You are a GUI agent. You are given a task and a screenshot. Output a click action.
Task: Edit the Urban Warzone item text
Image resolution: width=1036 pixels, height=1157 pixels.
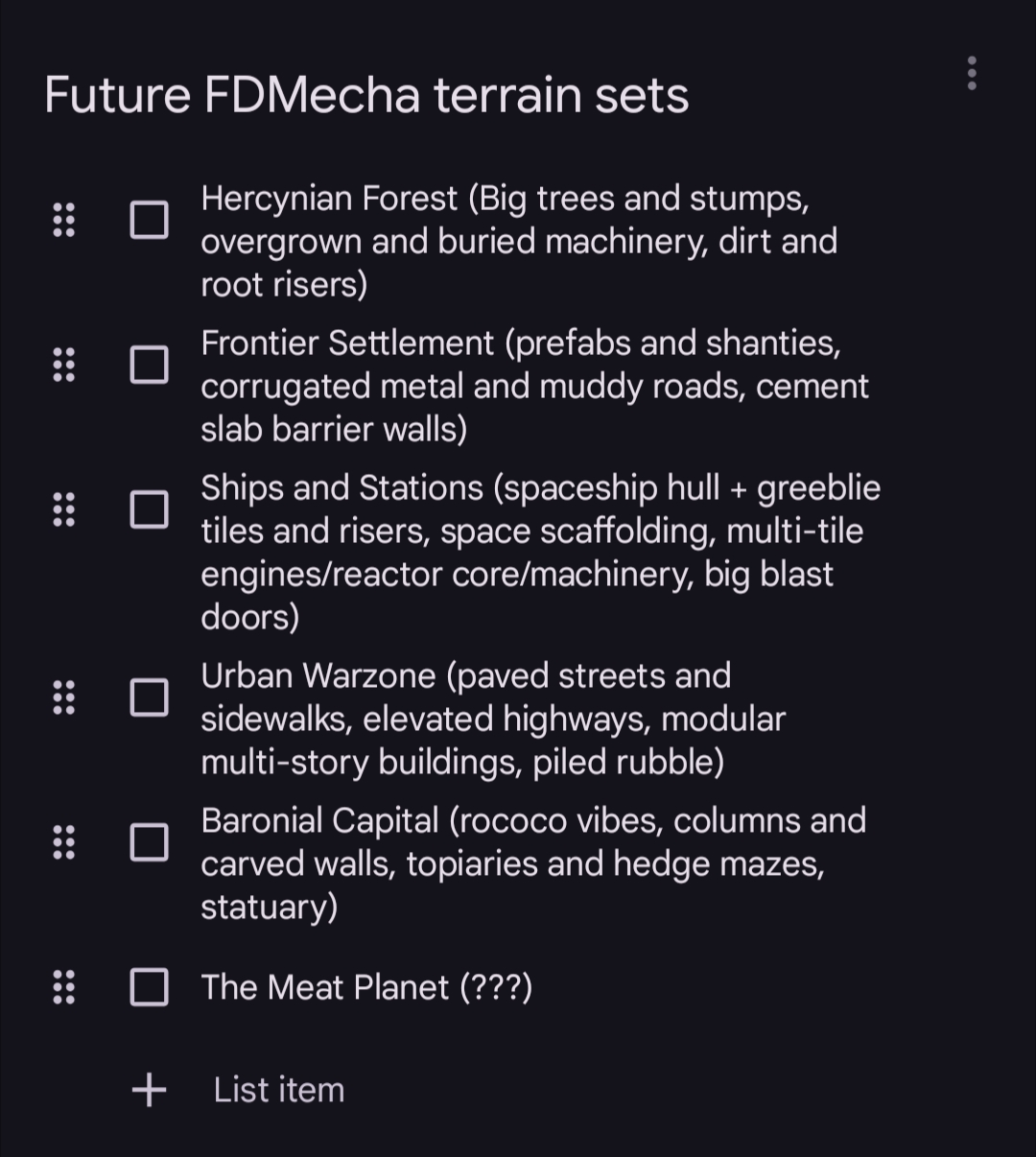click(492, 719)
